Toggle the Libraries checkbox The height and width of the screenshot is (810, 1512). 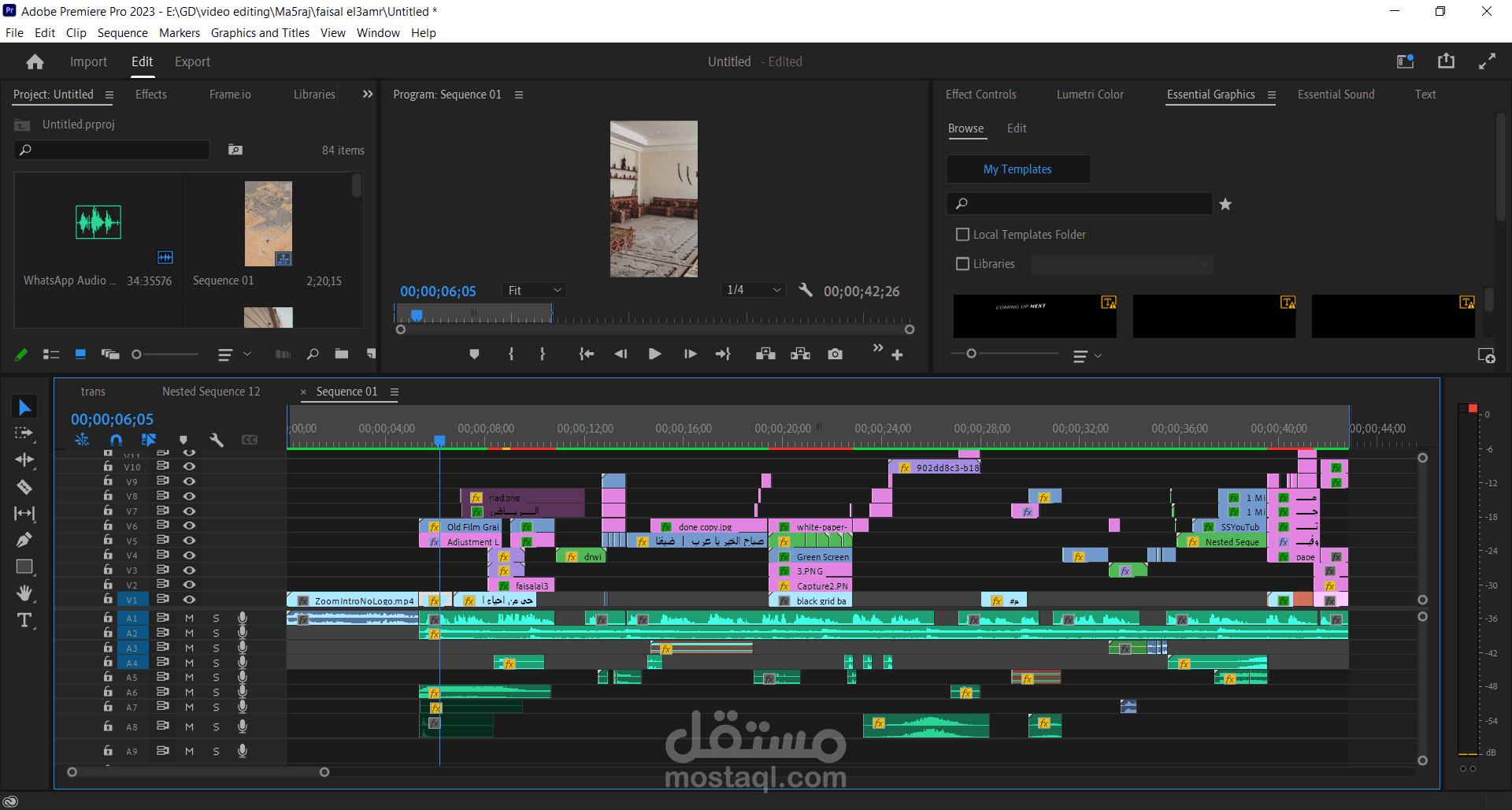962,264
